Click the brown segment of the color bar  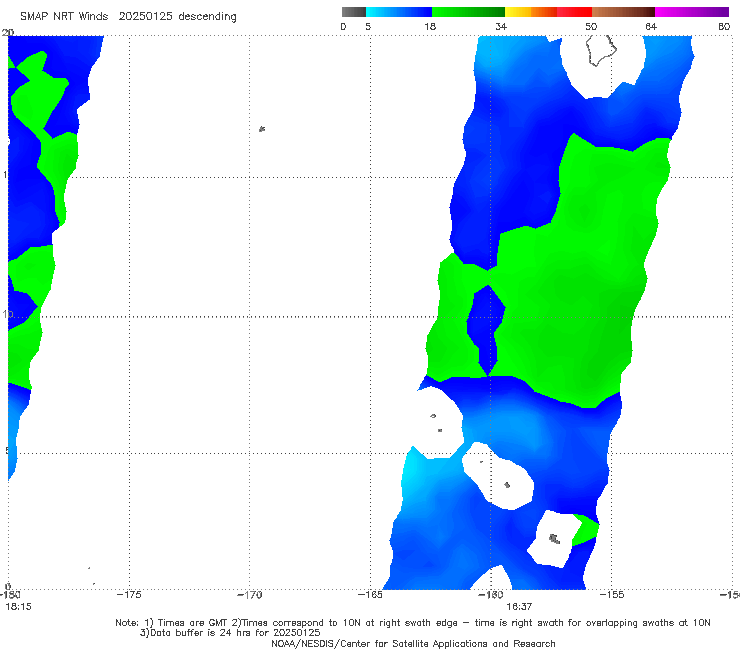click(x=623, y=12)
